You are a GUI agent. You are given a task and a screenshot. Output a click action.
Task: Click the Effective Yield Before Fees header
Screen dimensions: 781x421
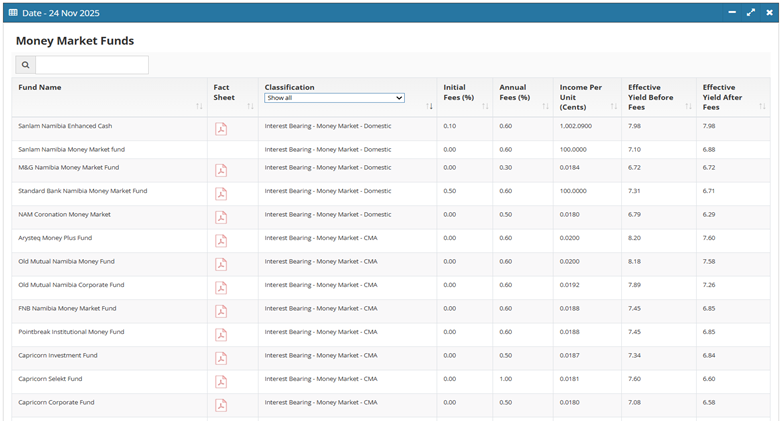click(x=651, y=97)
